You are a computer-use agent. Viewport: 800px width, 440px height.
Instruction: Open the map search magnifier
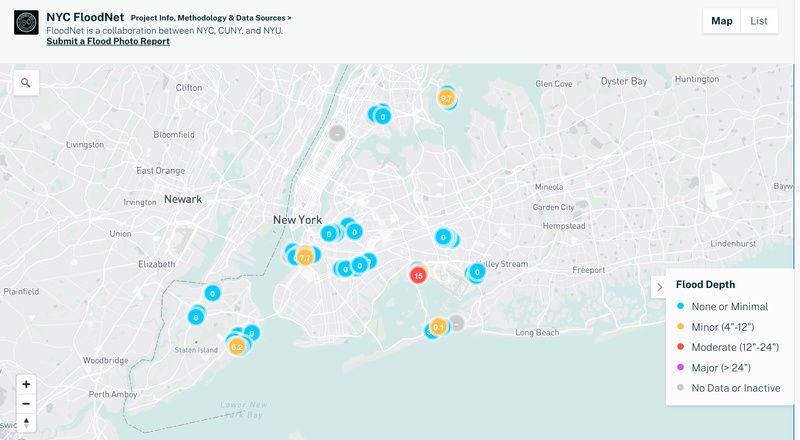(25, 83)
